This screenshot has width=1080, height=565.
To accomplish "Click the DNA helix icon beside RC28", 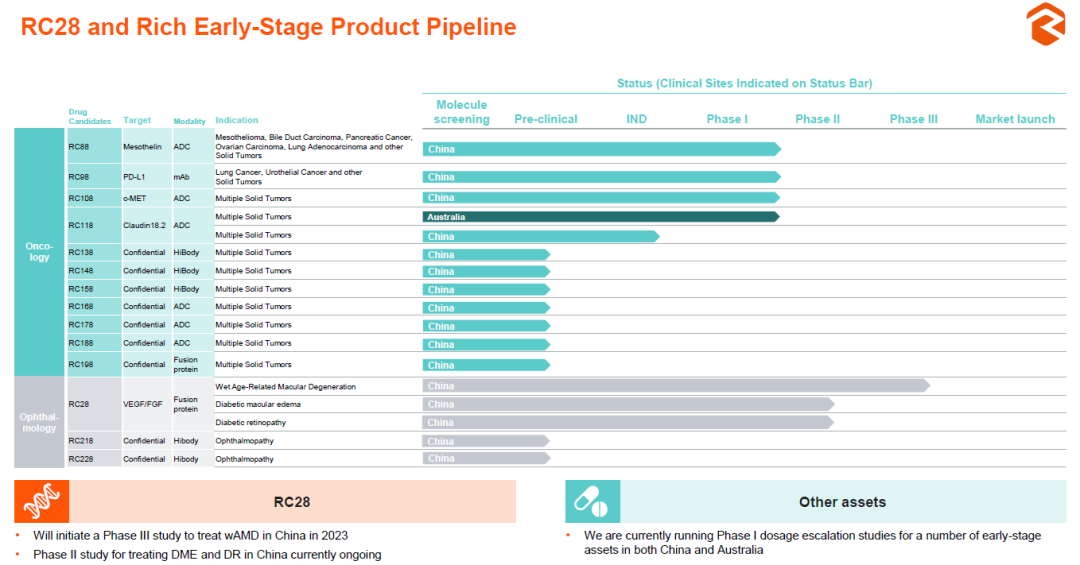I will tap(42, 501).
